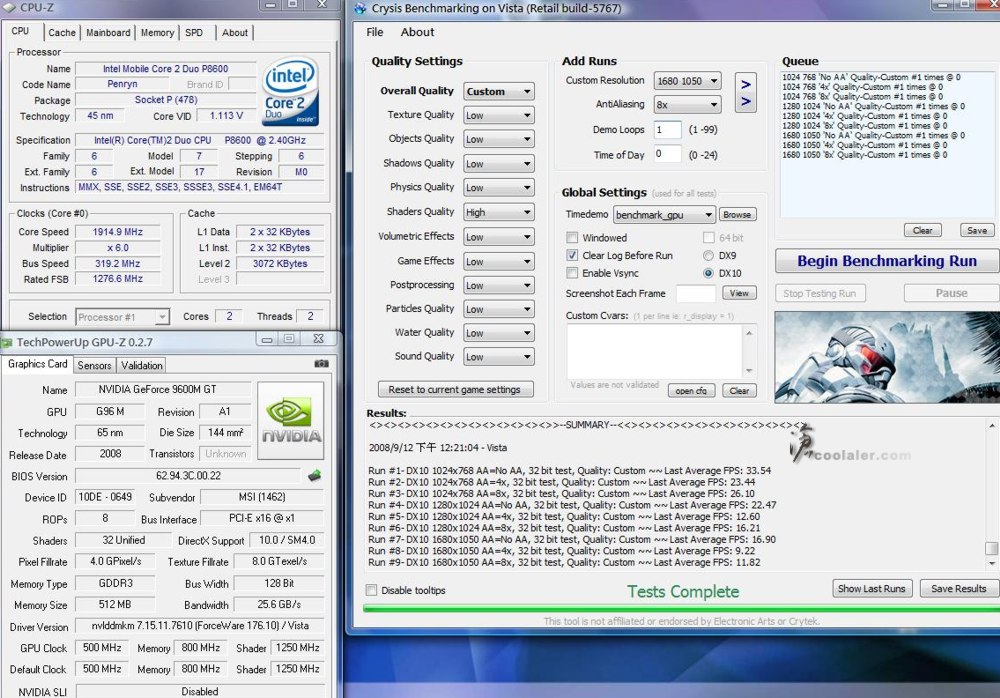The height and width of the screenshot is (698, 1000).
Task: Open the Overall Quality dropdown
Action: tap(499, 91)
